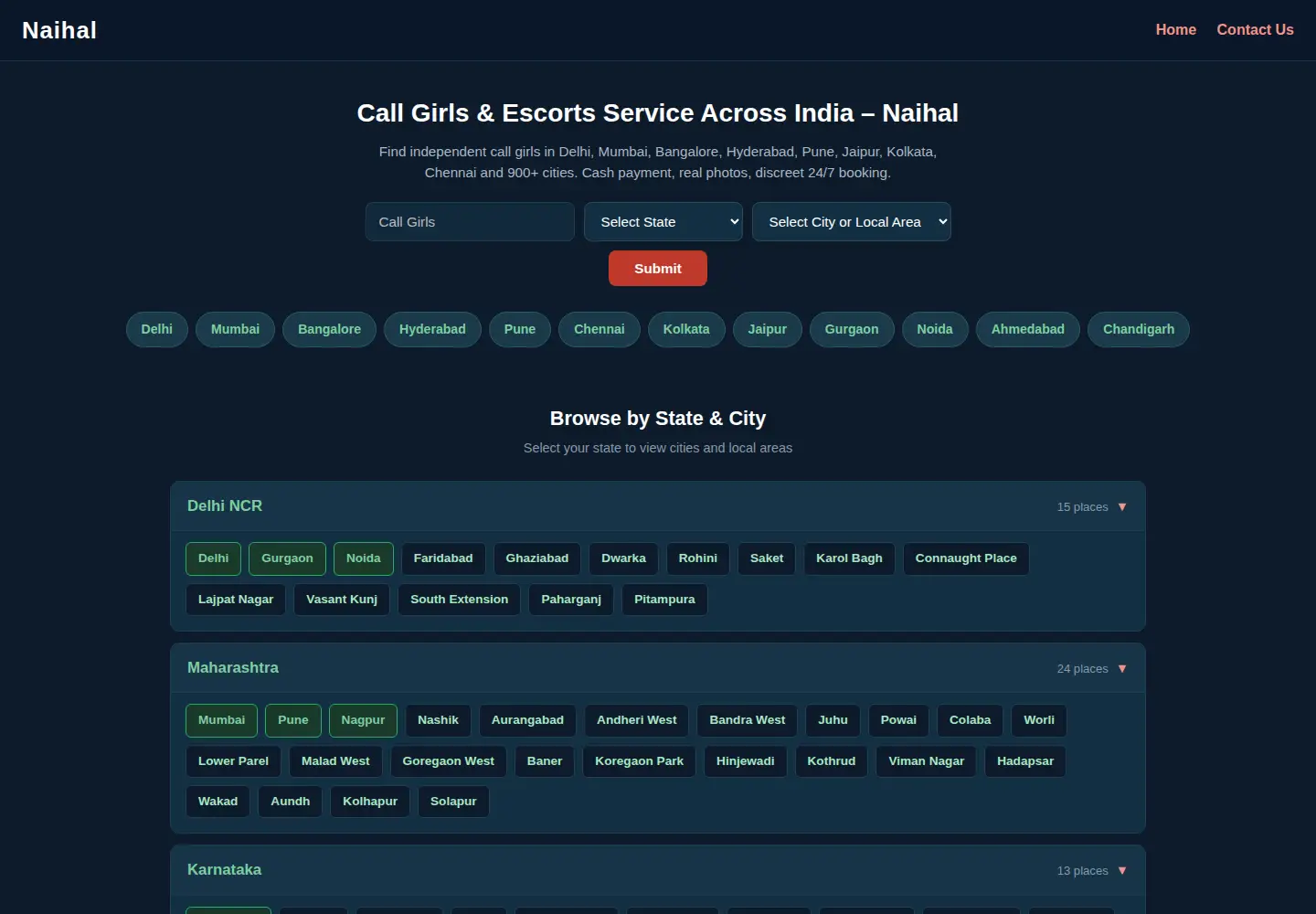The image size is (1316, 914).
Task: Open the Gurgaon quick city pill
Action: [x=852, y=329]
